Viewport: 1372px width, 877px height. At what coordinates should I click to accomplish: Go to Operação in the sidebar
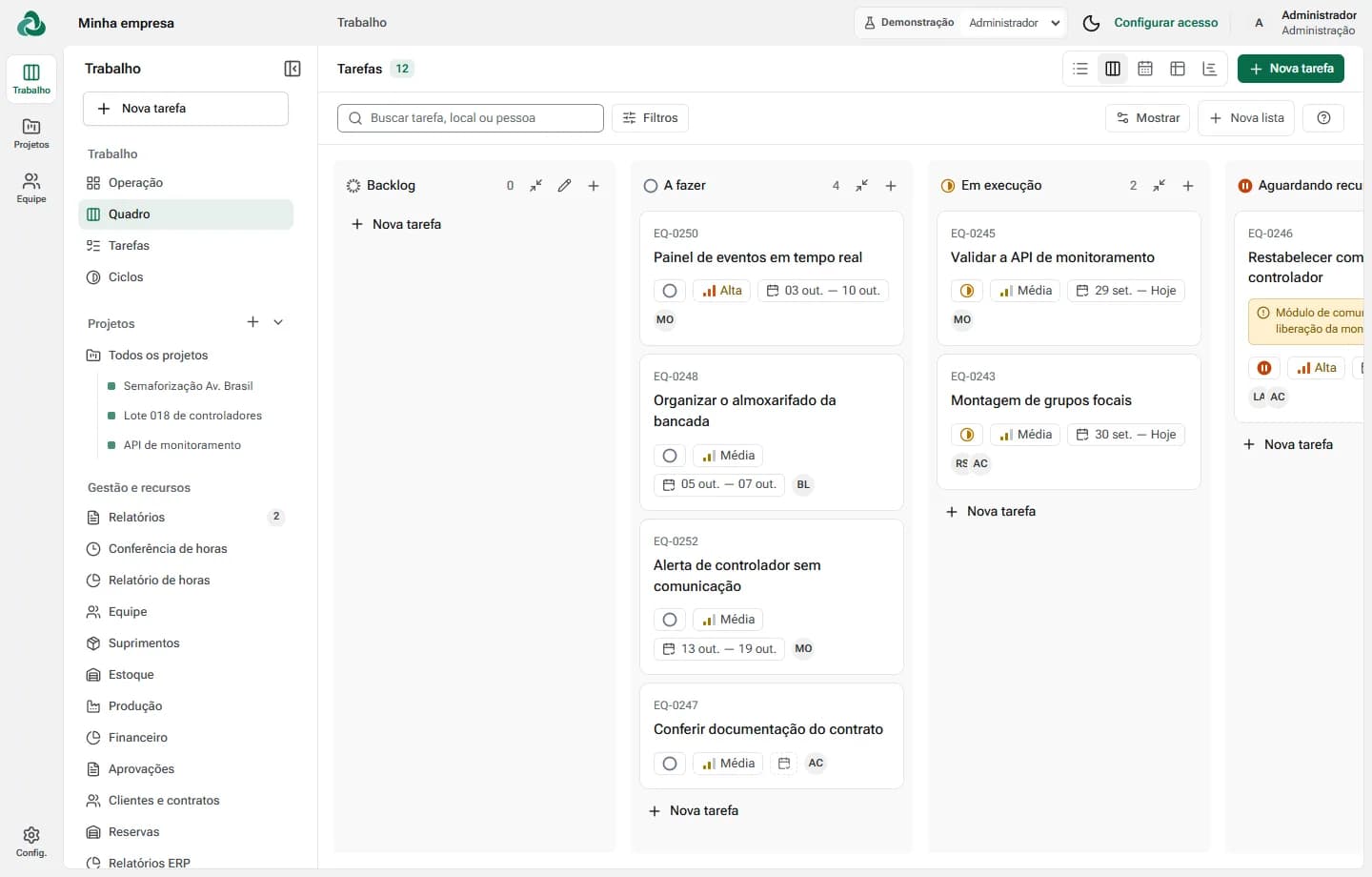[x=186, y=183]
